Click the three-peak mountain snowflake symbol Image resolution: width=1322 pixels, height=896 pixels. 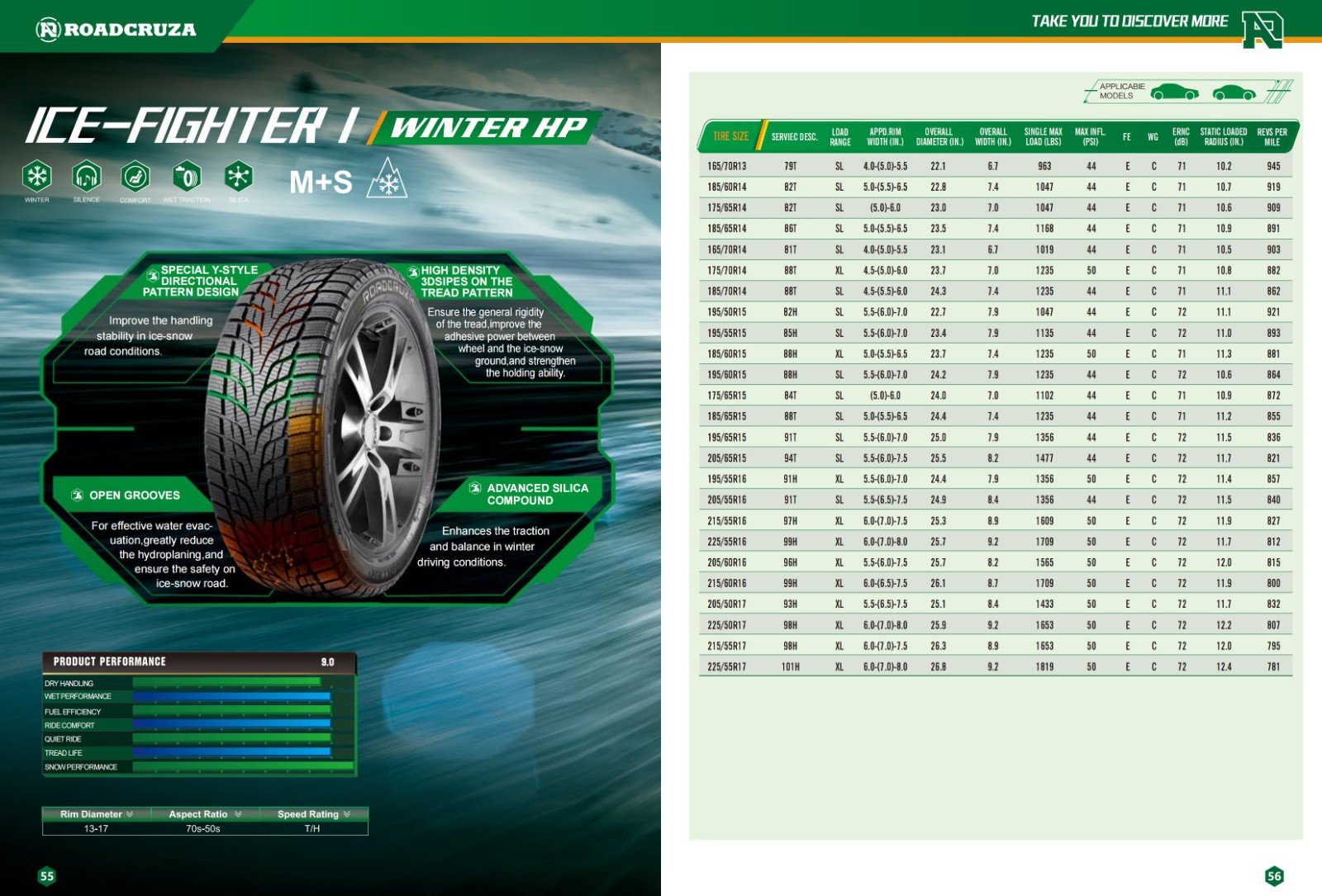[387, 180]
